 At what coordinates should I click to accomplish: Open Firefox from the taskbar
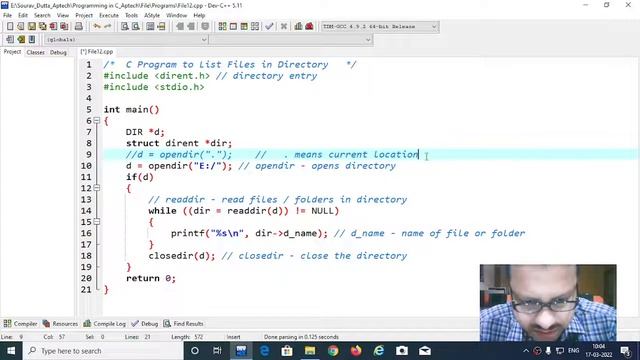(x=356, y=351)
